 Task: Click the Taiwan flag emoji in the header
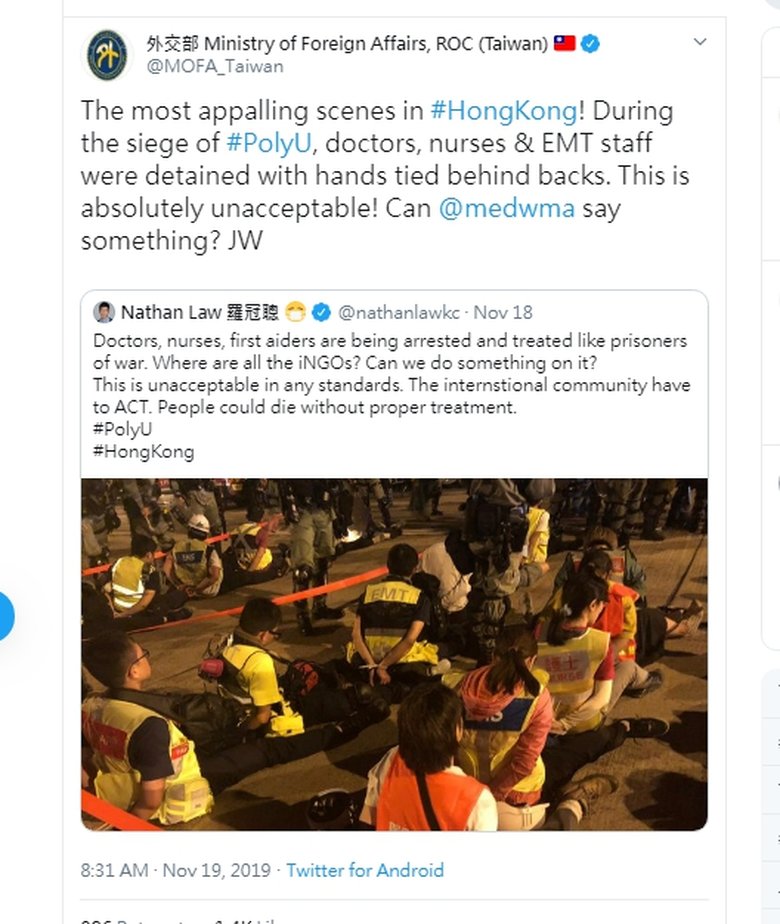(565, 44)
